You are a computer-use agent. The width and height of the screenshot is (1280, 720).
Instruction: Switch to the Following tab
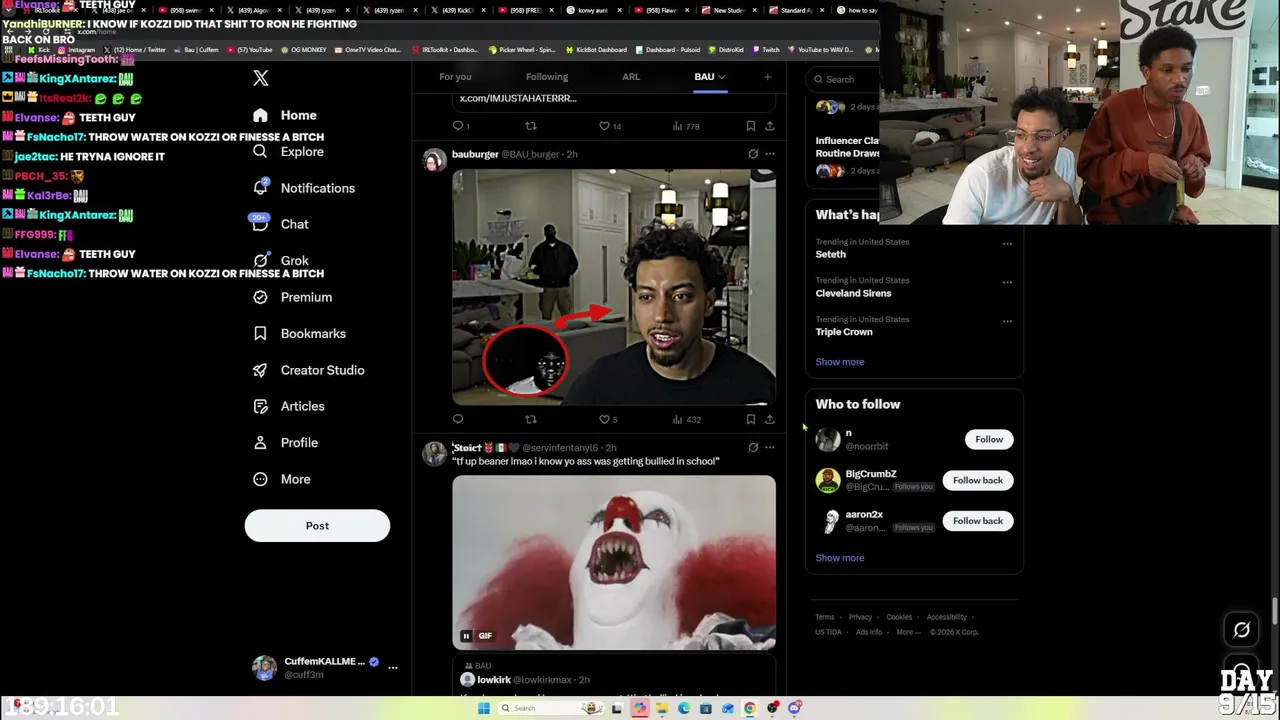click(547, 77)
